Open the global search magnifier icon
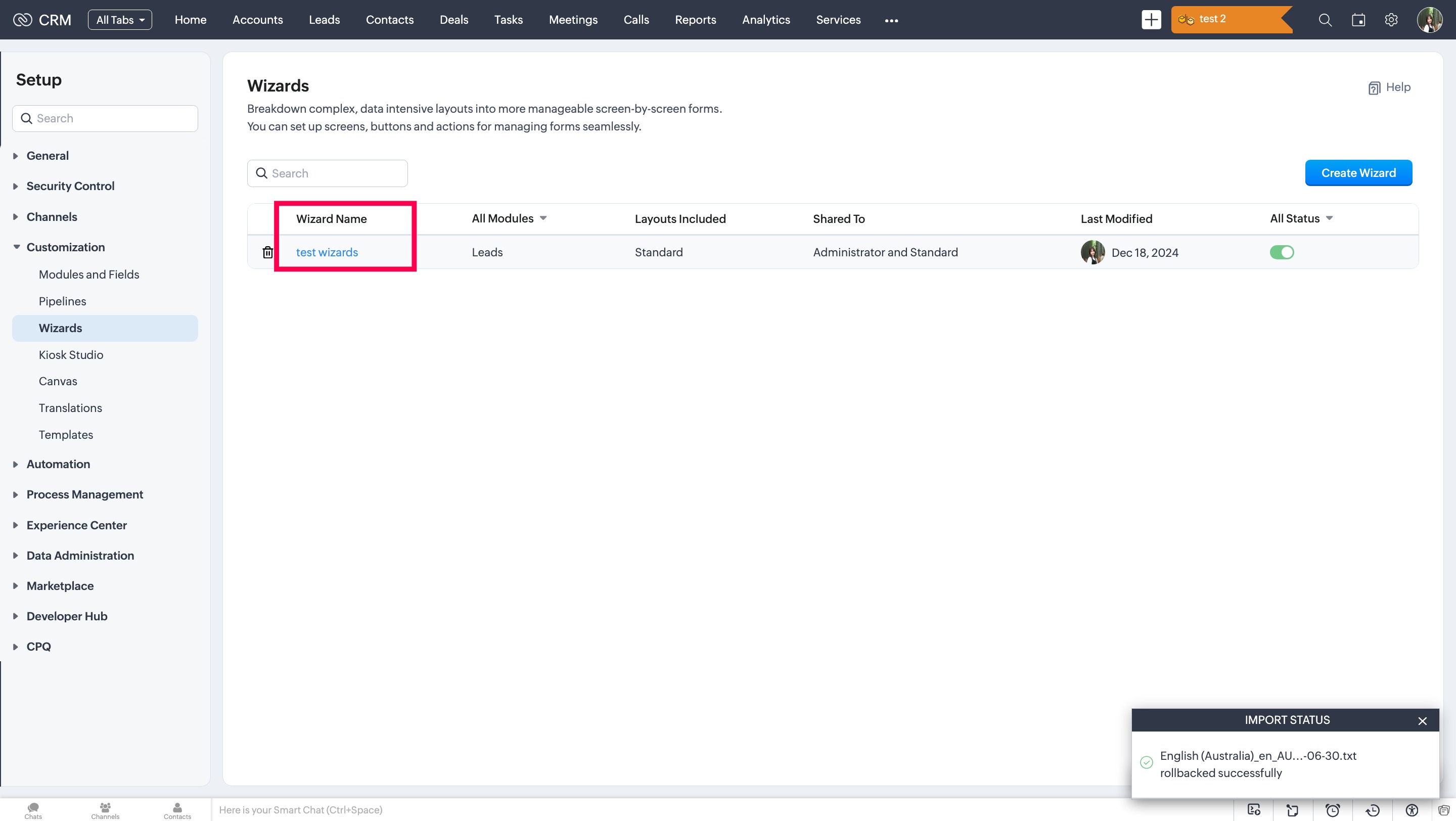This screenshot has width=1456, height=821. click(1325, 20)
